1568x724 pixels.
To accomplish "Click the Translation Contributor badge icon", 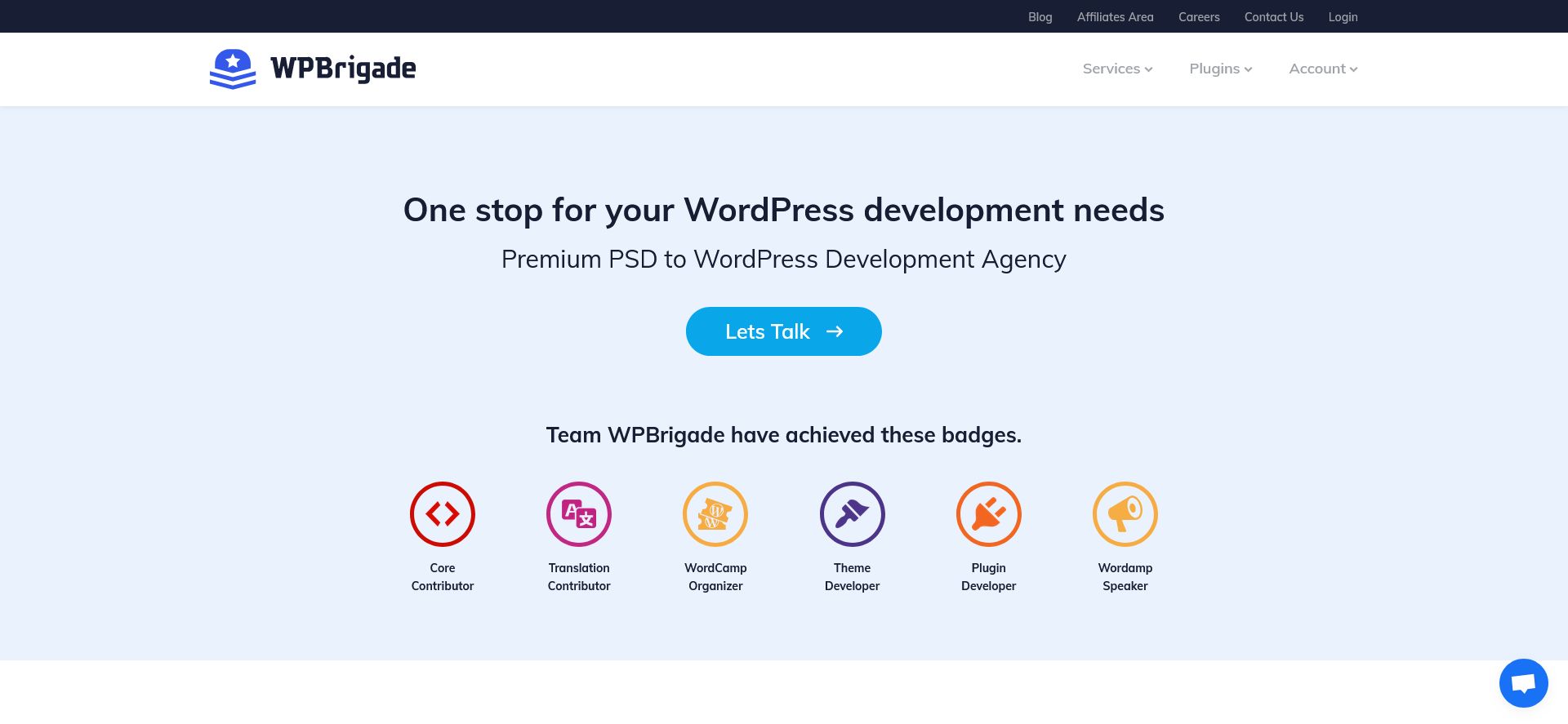I will pyautogui.click(x=579, y=514).
